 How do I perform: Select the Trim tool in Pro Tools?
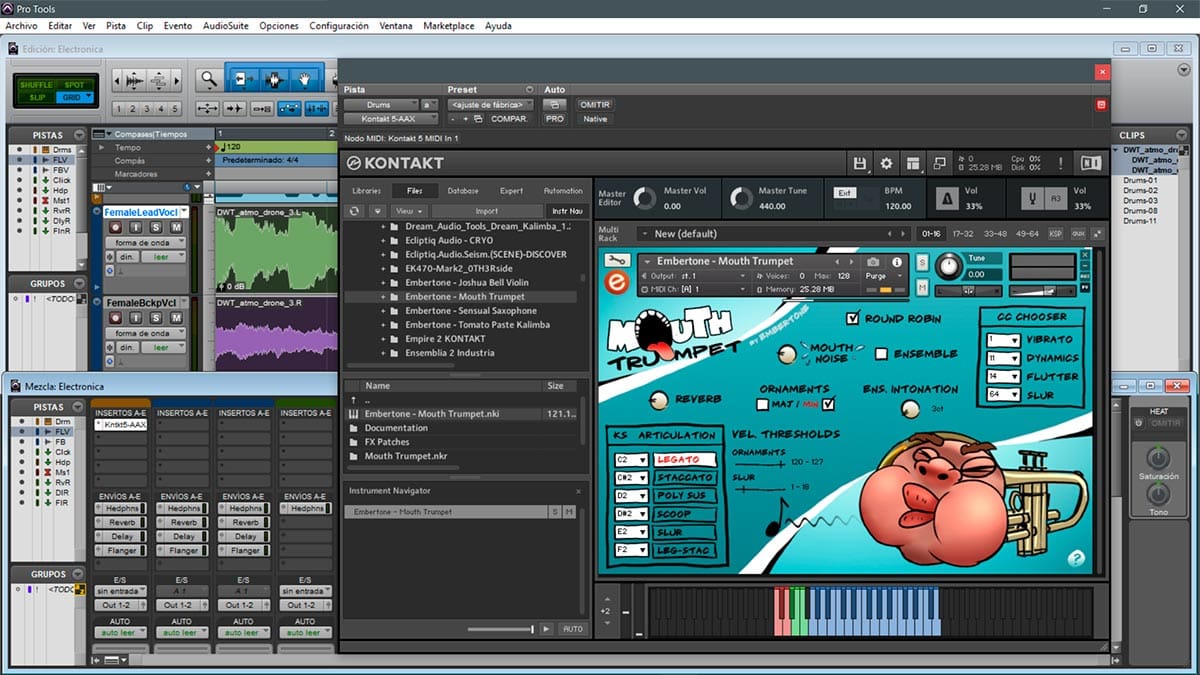point(244,79)
